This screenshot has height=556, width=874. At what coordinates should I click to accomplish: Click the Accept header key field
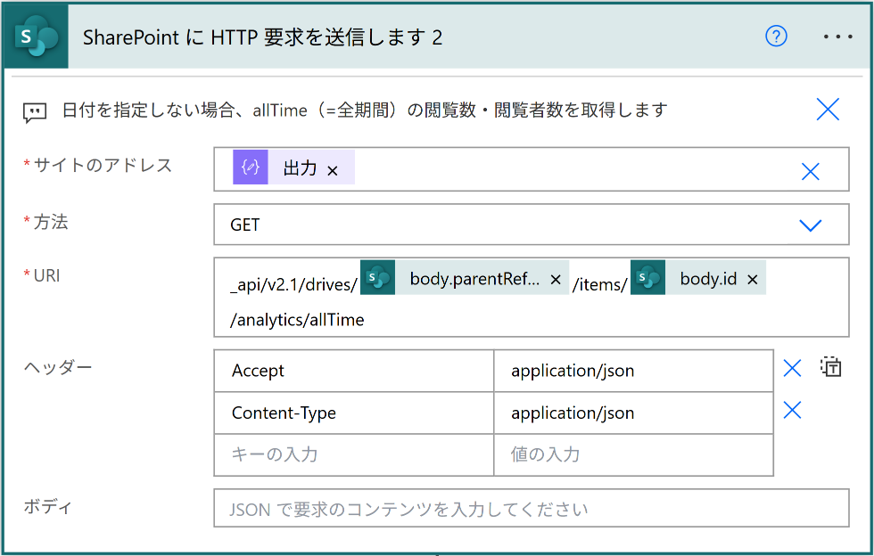[x=353, y=371]
